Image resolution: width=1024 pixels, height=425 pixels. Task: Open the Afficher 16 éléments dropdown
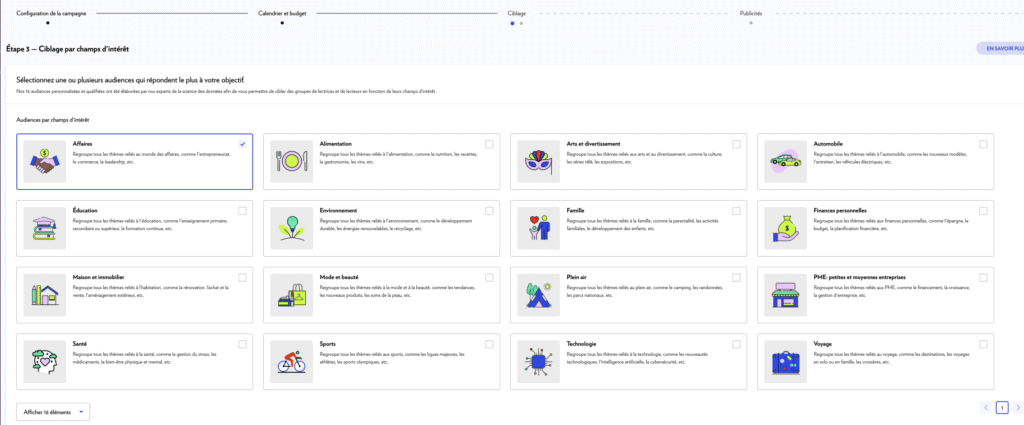tap(53, 411)
